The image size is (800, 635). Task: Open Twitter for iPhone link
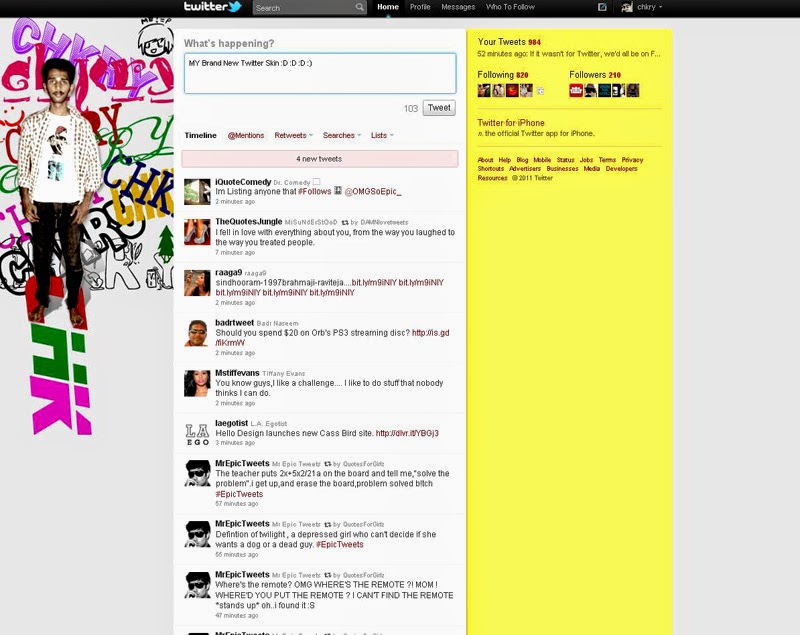[x=511, y=122]
